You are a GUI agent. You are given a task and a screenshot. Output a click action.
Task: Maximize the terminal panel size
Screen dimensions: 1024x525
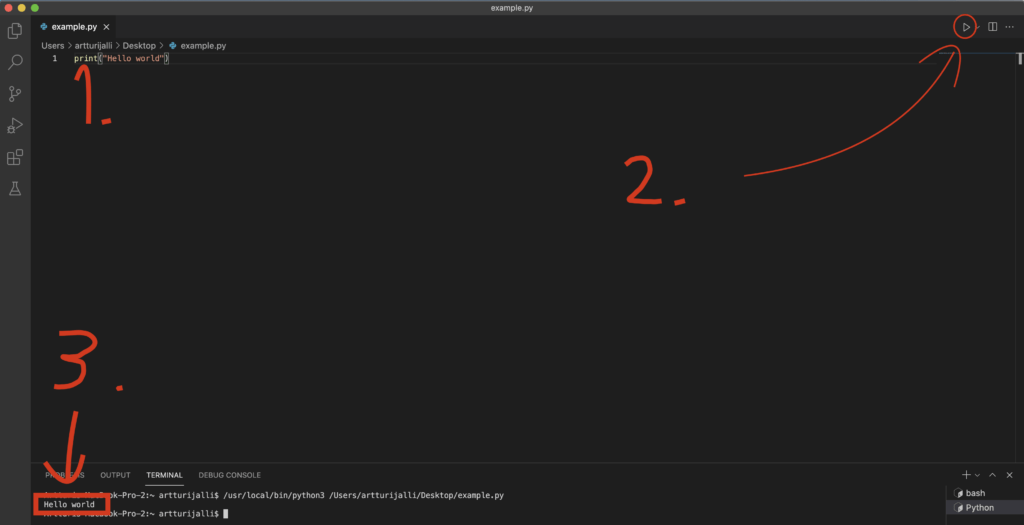tap(992, 475)
